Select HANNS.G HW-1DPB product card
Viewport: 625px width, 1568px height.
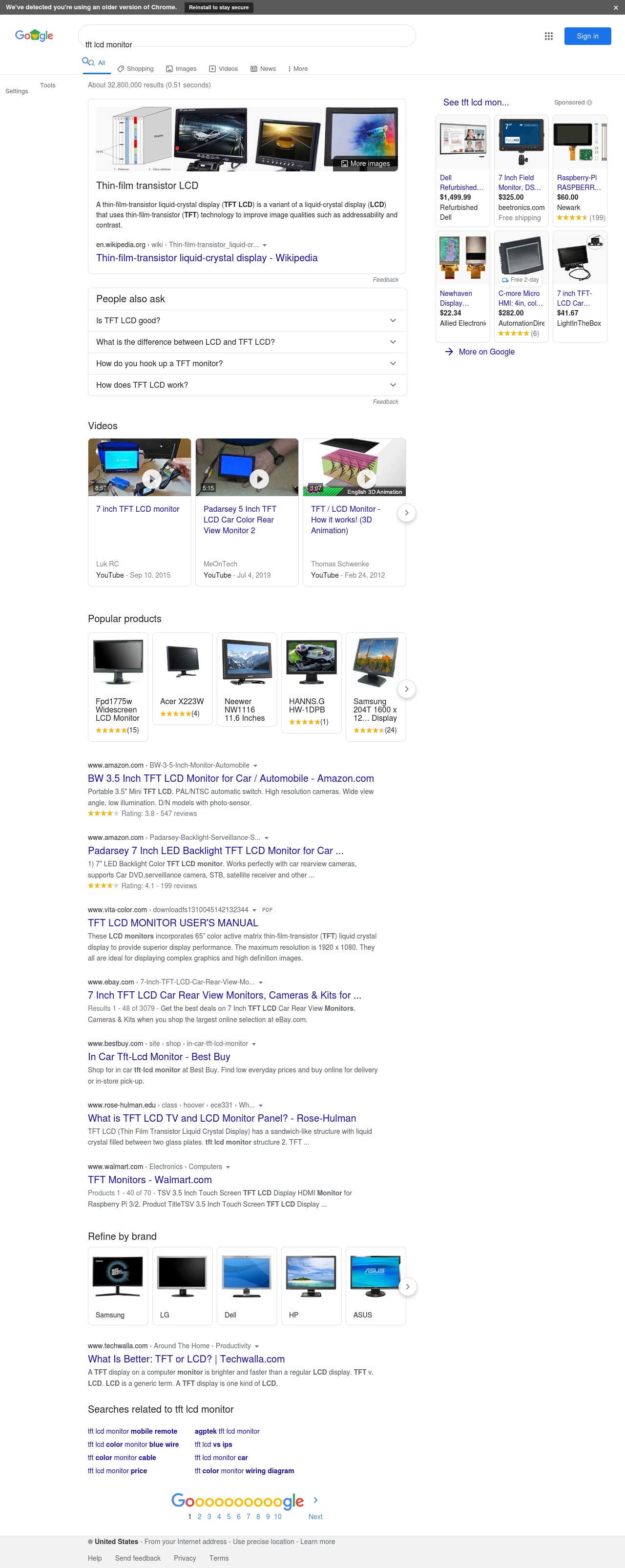point(311,683)
